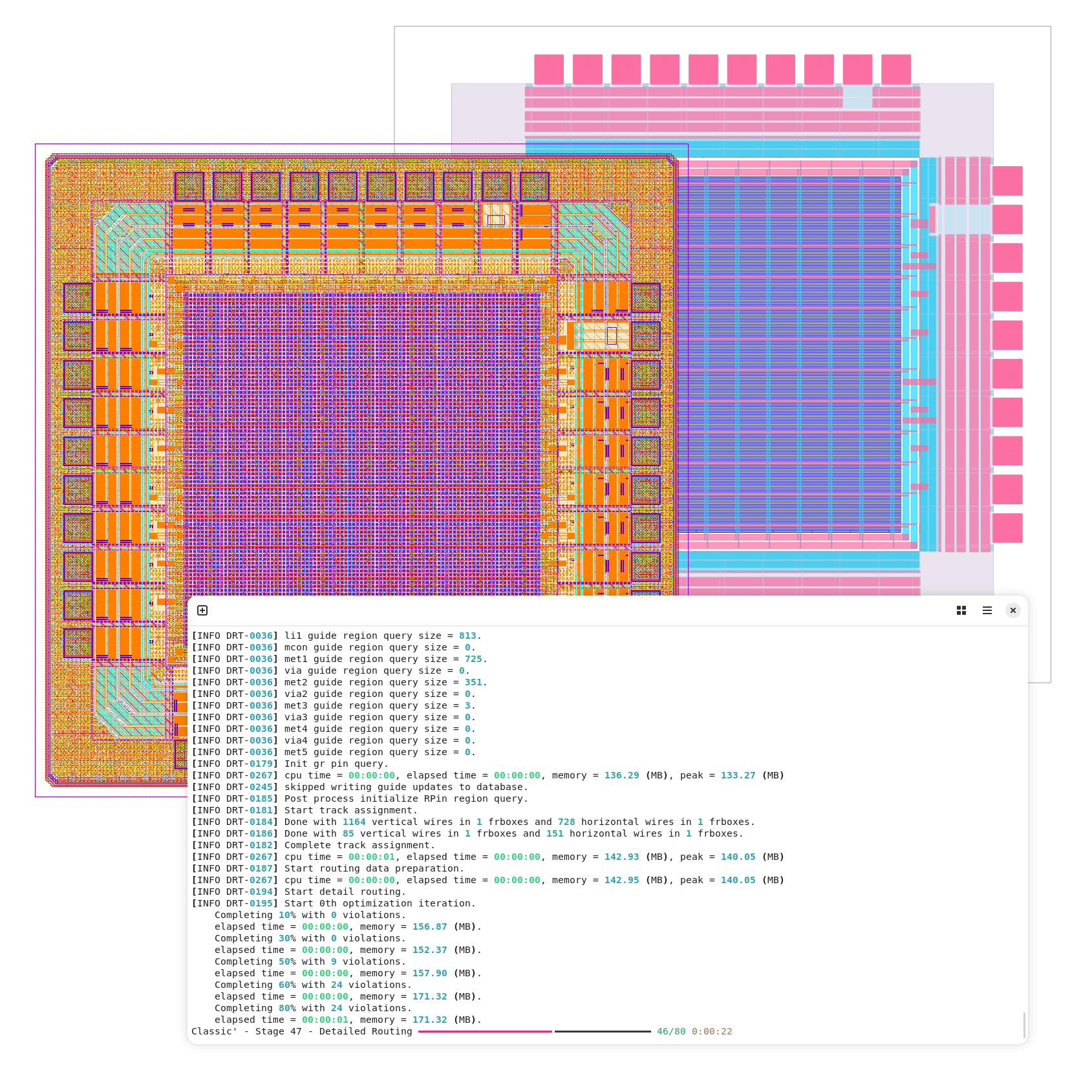Viewport: 1092px width, 1092px height.
Task: Click the top-left pad on orange layout's left edge
Action: tap(78, 298)
